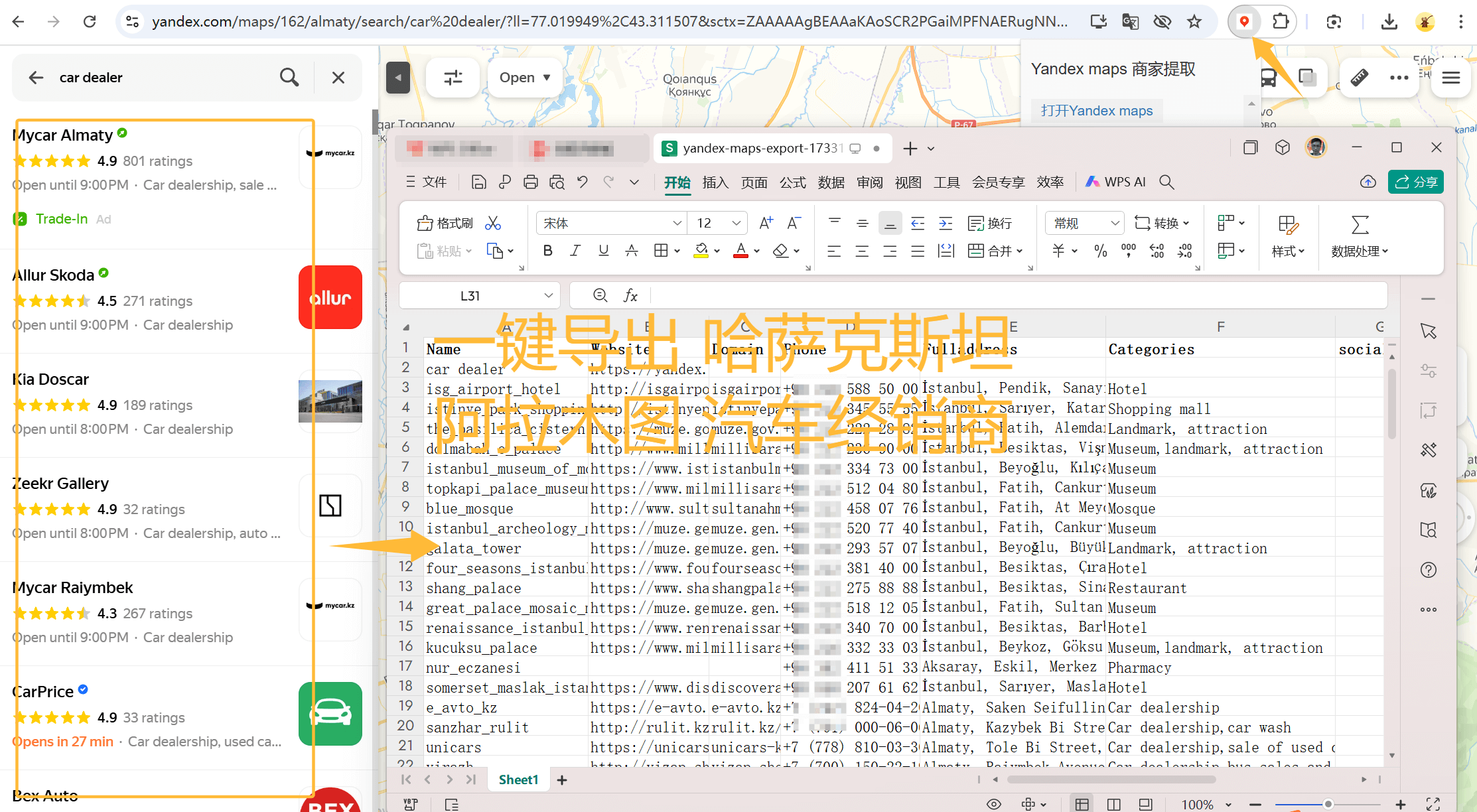Click the percent style icon
Image resolution: width=1477 pixels, height=812 pixels.
point(1100,251)
